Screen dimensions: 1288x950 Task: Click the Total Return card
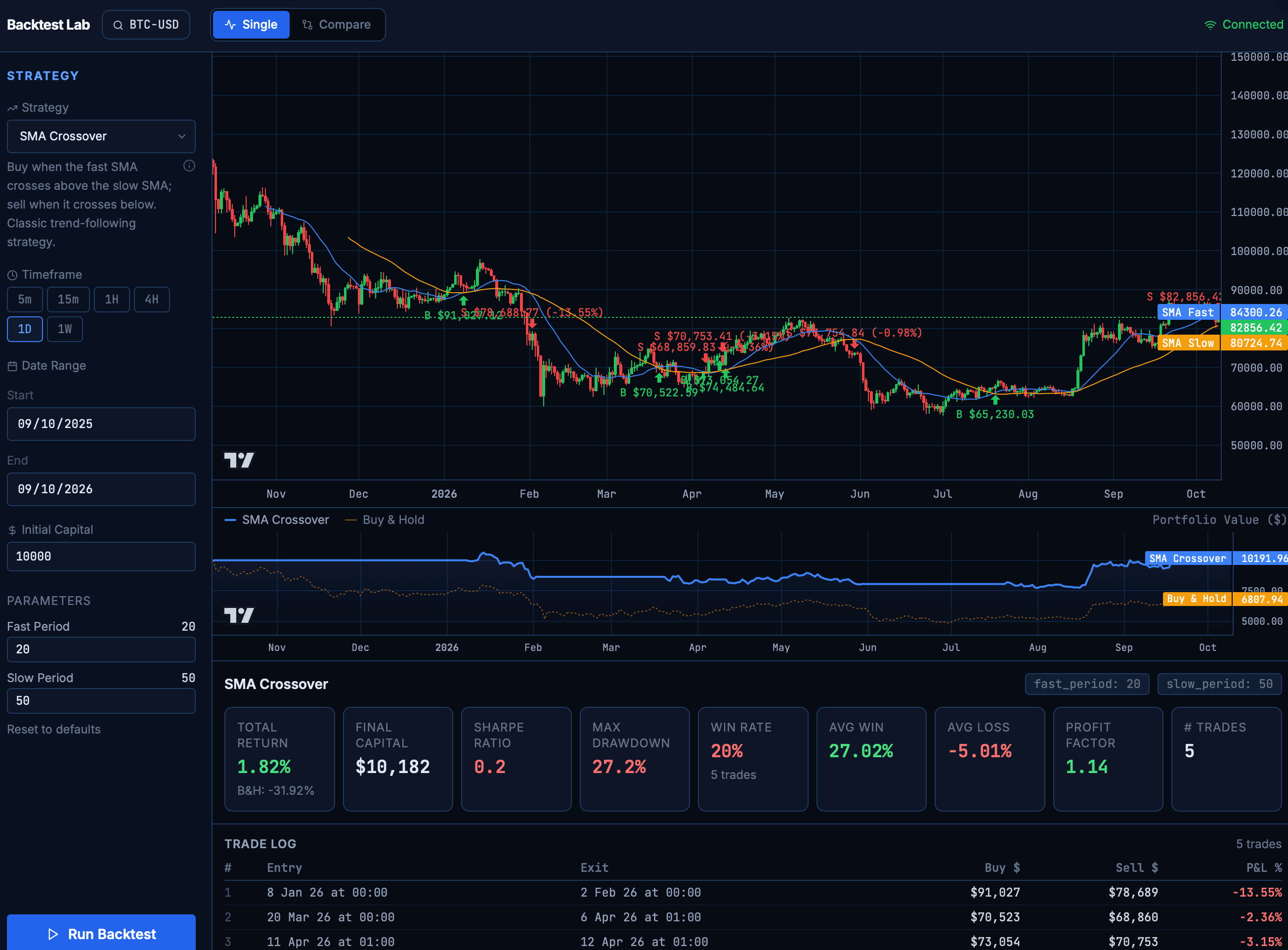tap(279, 759)
